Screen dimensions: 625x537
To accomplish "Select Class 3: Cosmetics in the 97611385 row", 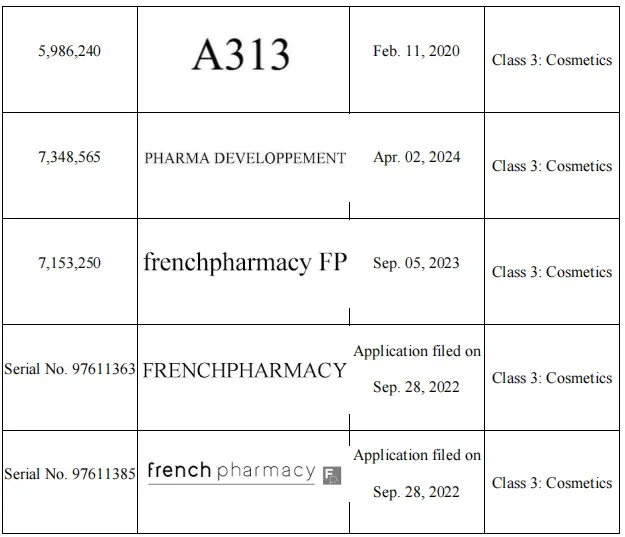I will (x=551, y=483).
